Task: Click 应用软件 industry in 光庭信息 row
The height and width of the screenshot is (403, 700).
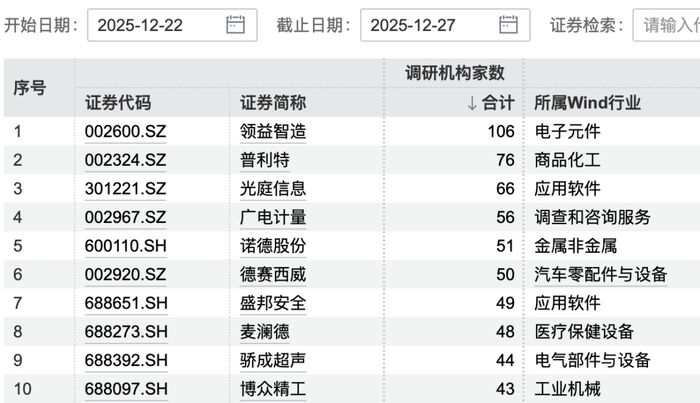Action: click(567, 189)
